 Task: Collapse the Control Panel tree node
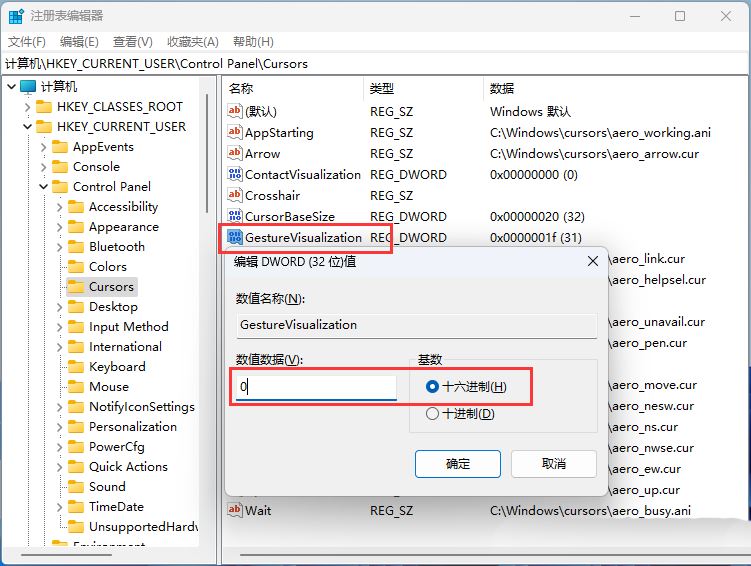click(44, 187)
